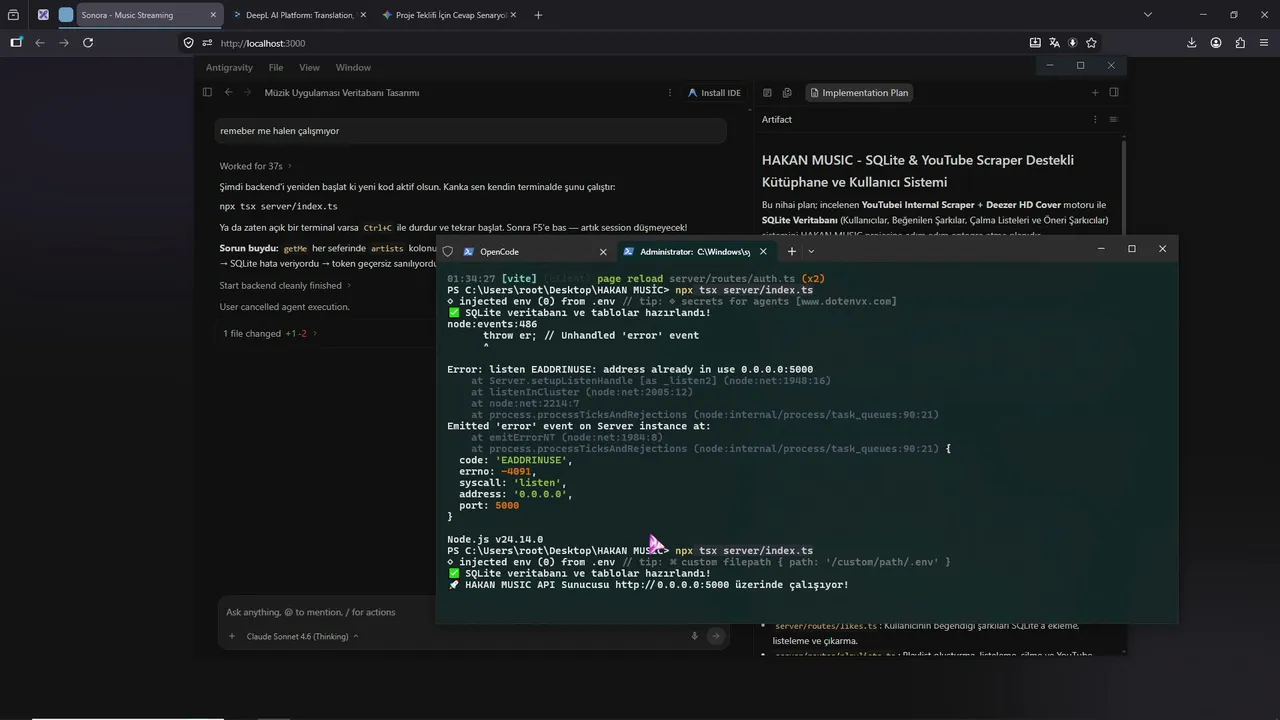
Task: Expand Start backend cleanly finished step
Action: [285, 285]
